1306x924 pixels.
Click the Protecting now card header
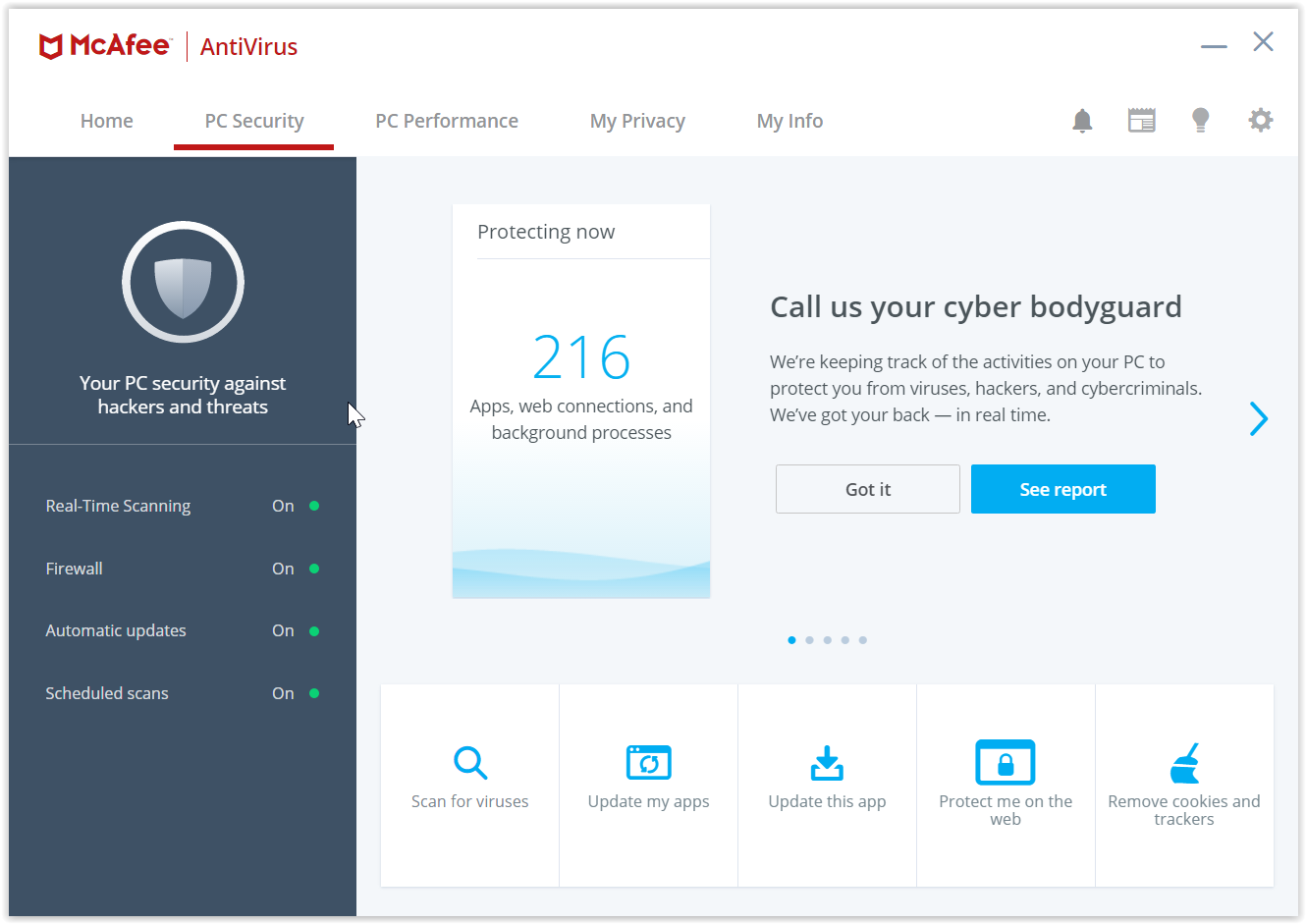tap(546, 232)
